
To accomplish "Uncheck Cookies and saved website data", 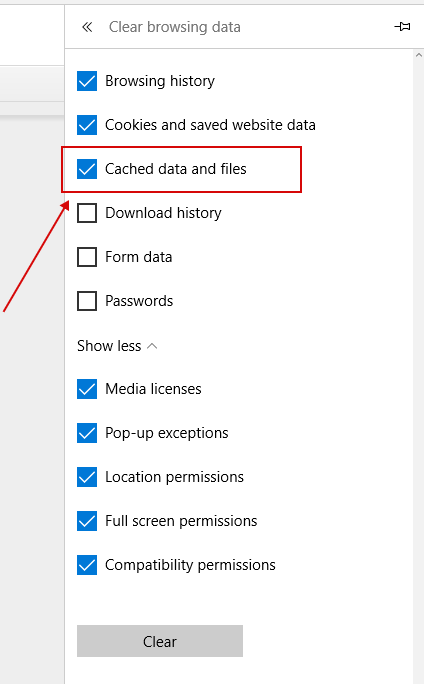I will pos(87,125).
